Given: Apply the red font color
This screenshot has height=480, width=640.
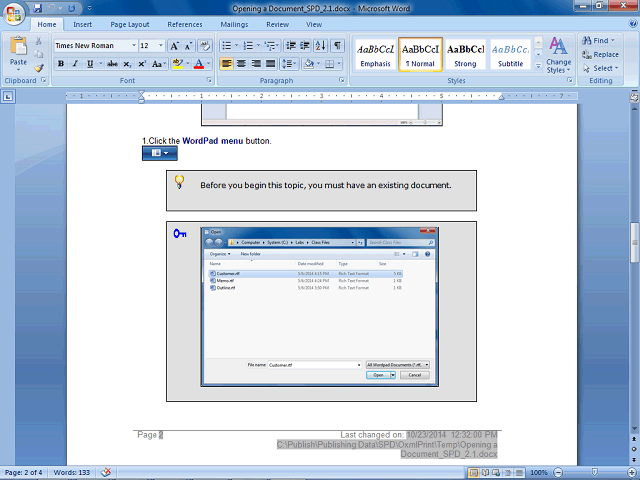Looking at the screenshot, I should coord(199,64).
